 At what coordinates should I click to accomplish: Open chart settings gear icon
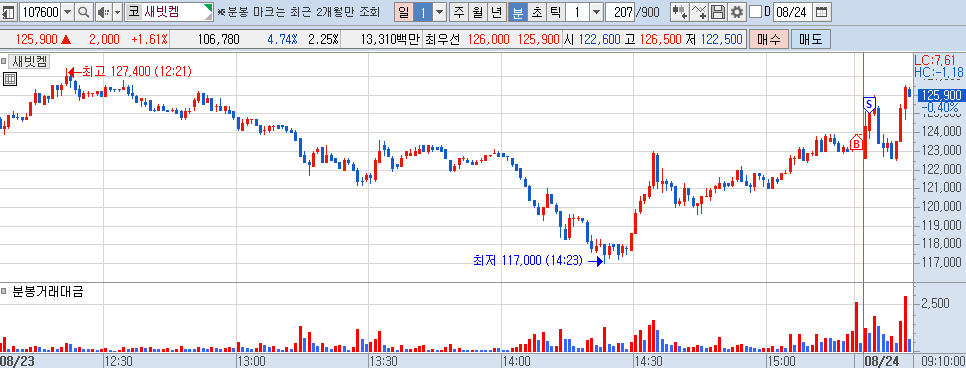736,11
